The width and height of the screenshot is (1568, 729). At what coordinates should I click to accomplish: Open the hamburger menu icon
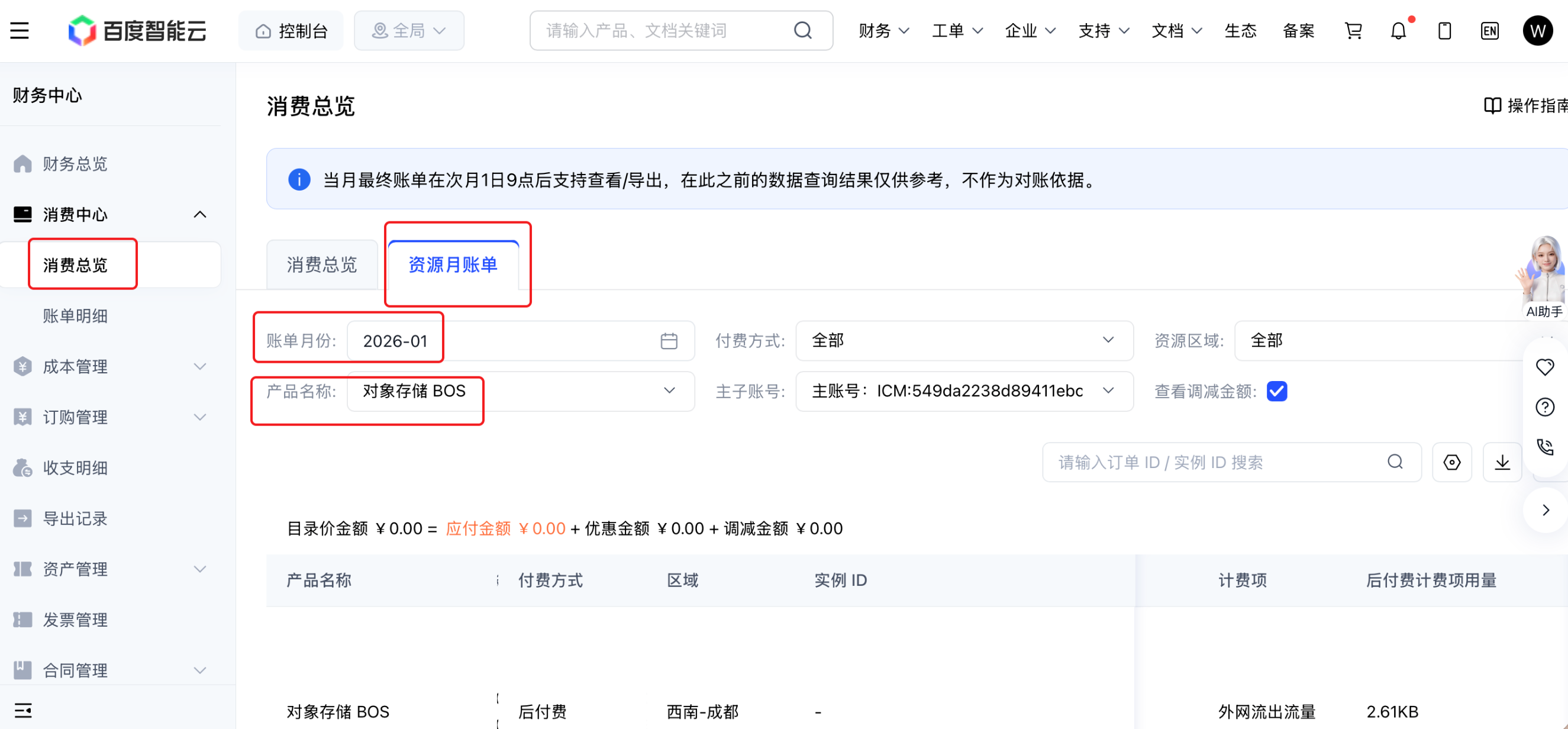[x=20, y=30]
